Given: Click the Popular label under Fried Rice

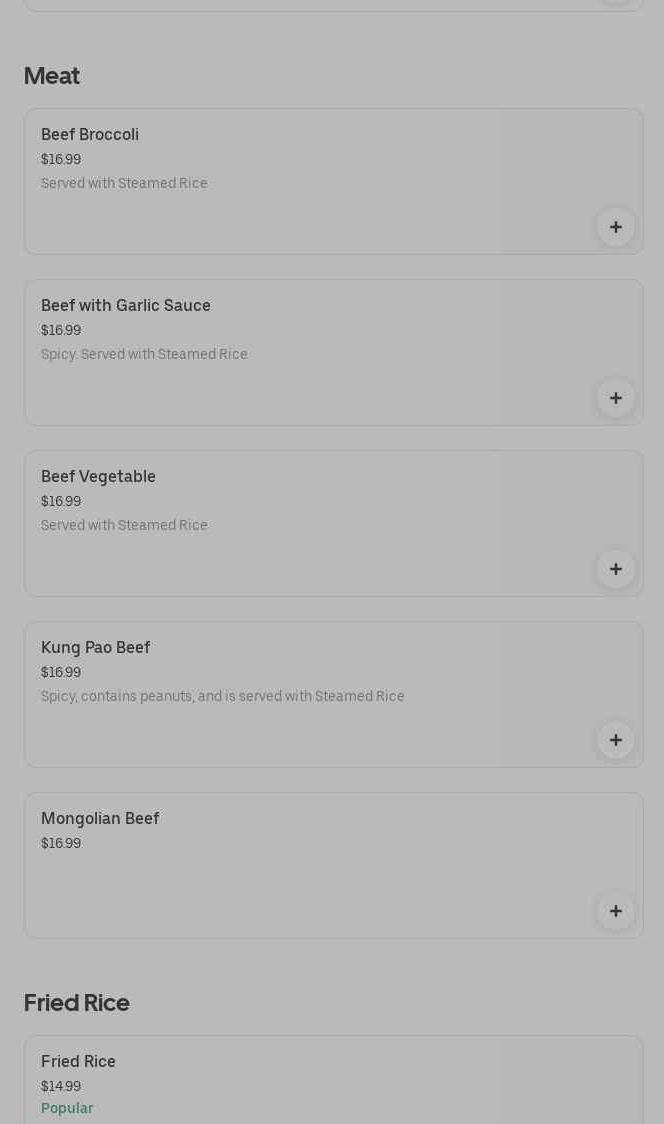Looking at the screenshot, I should pos(67,1109).
